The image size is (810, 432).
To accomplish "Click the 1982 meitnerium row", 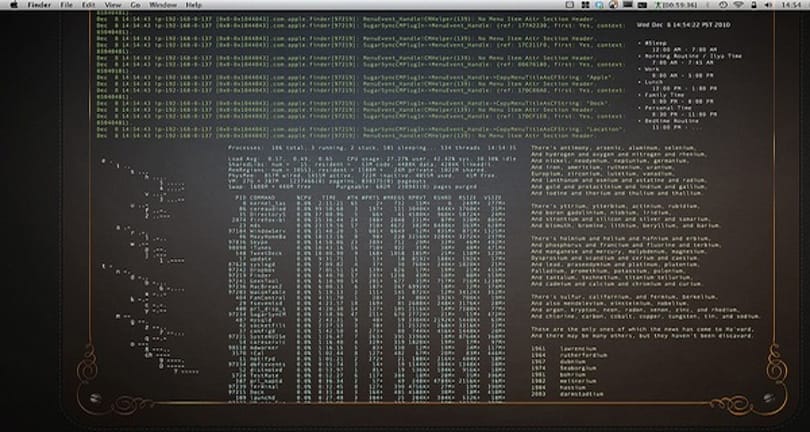I will 564,381.
